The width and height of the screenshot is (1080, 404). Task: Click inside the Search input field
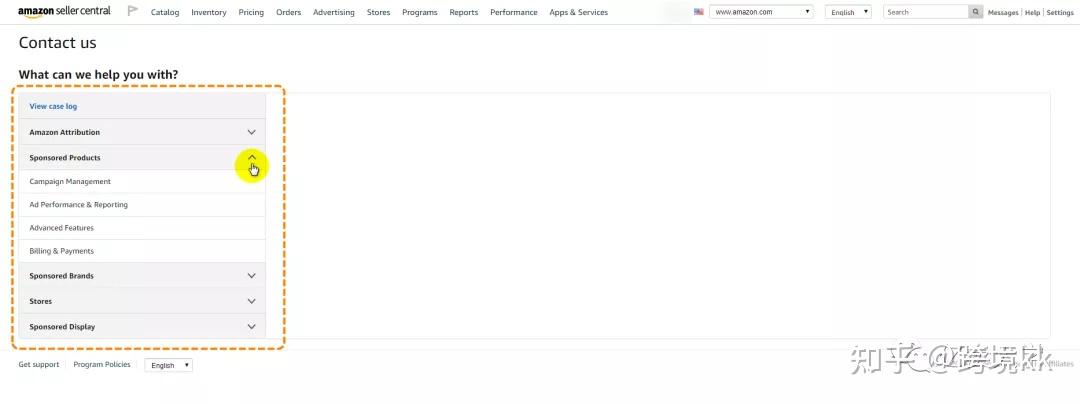tap(926, 12)
